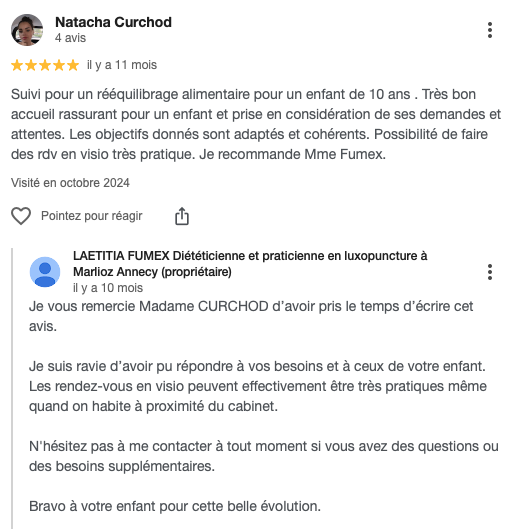This screenshot has height=529, width=513.
Task: Open Natacha Curchod's profile photo
Action: [x=27, y=30]
